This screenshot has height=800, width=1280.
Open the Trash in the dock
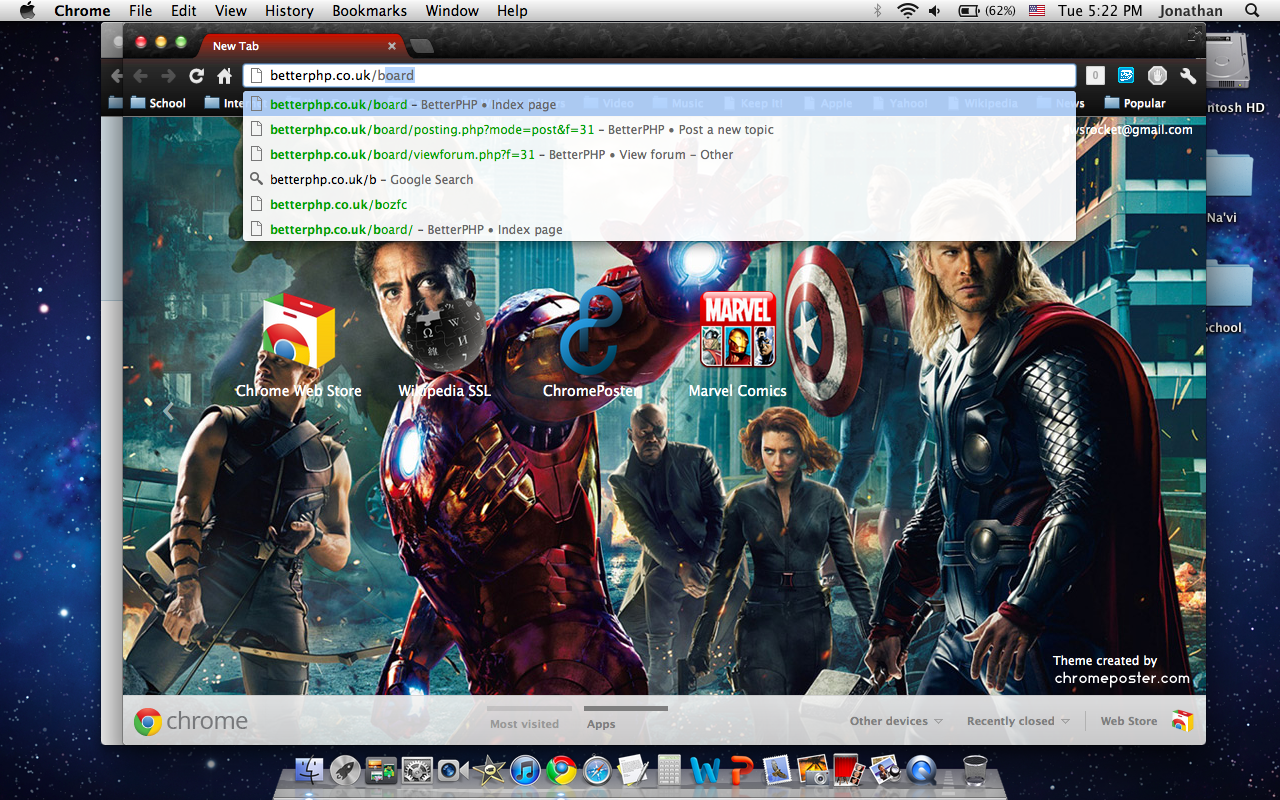click(x=975, y=770)
